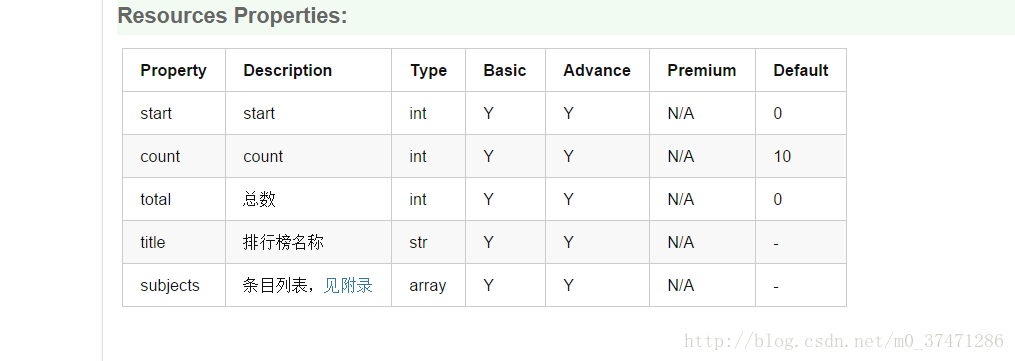Click the Advance column header

(x=597, y=70)
